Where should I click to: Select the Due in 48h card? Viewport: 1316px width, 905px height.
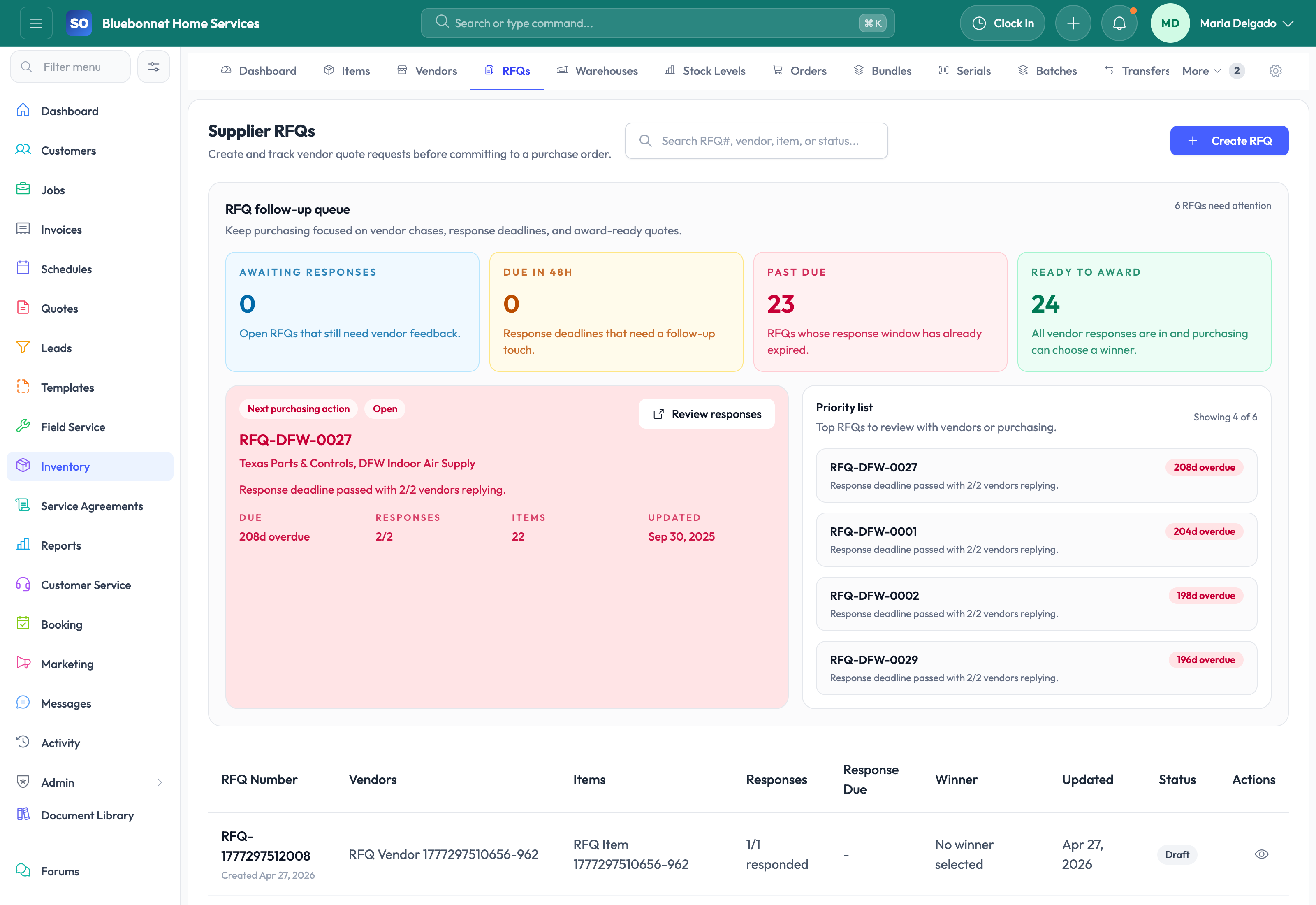[616, 312]
